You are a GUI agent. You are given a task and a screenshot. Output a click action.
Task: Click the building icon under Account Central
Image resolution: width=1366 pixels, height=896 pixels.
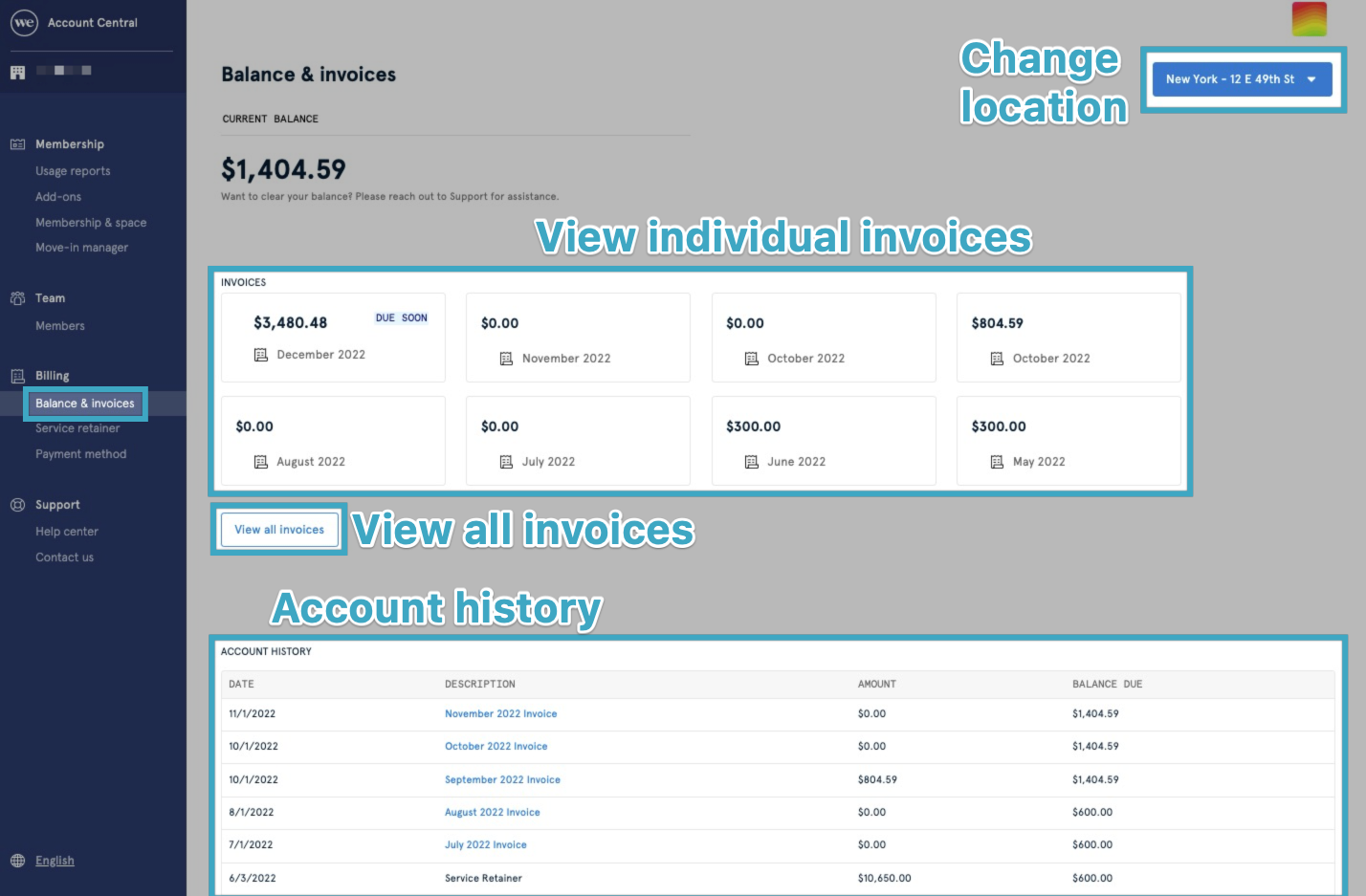coord(16,70)
